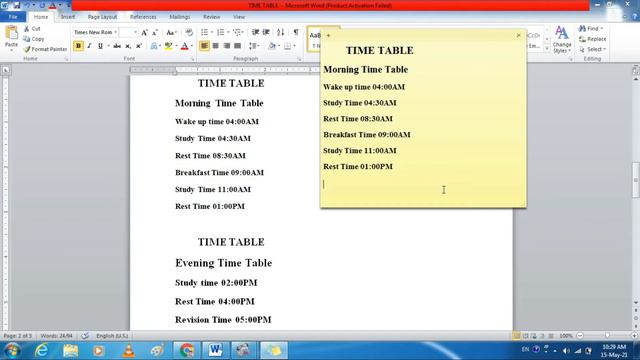The image size is (640, 360).
Task: Click the zoom slider handle
Action: pos(607,336)
